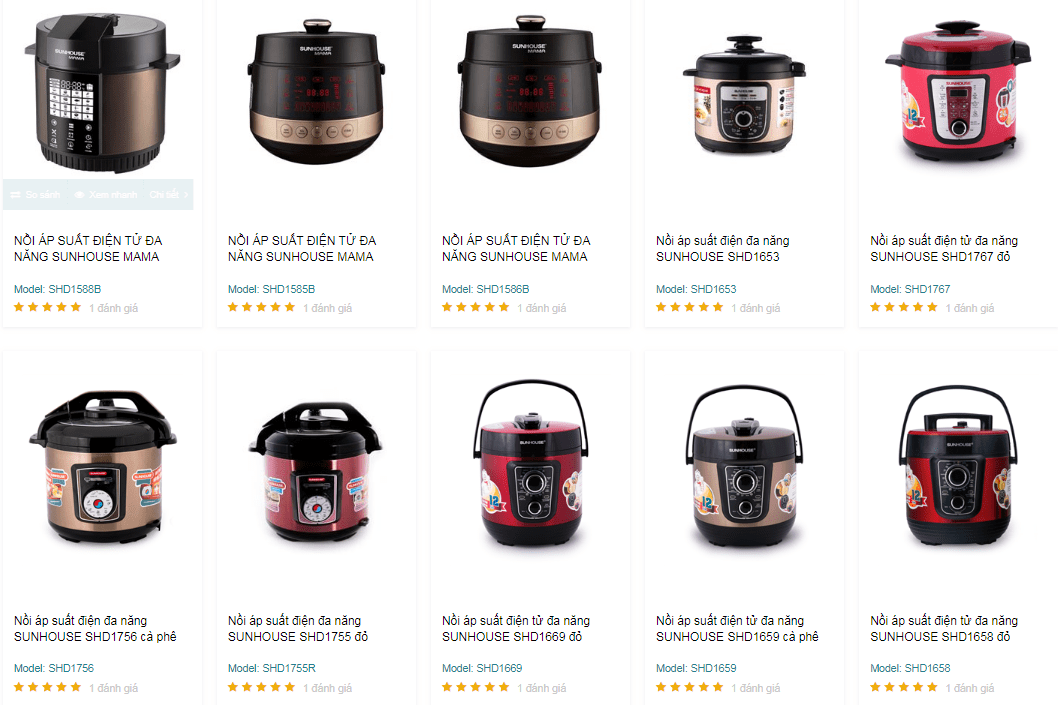The height and width of the screenshot is (705, 1058).
Task: Click star rating of SHD1588B product
Action: [47, 308]
